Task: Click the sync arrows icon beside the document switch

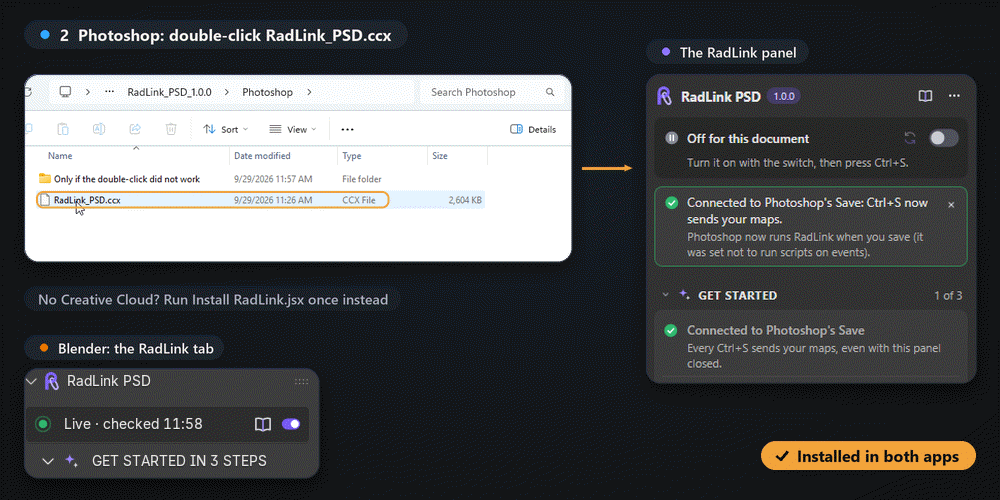Action: point(910,138)
